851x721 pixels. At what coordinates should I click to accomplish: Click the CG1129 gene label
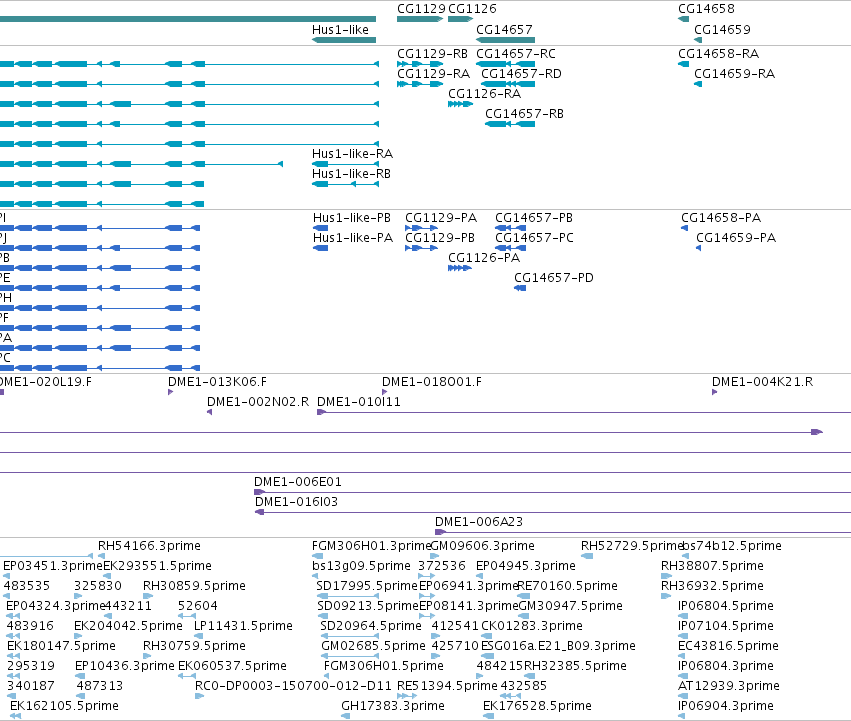(x=421, y=9)
